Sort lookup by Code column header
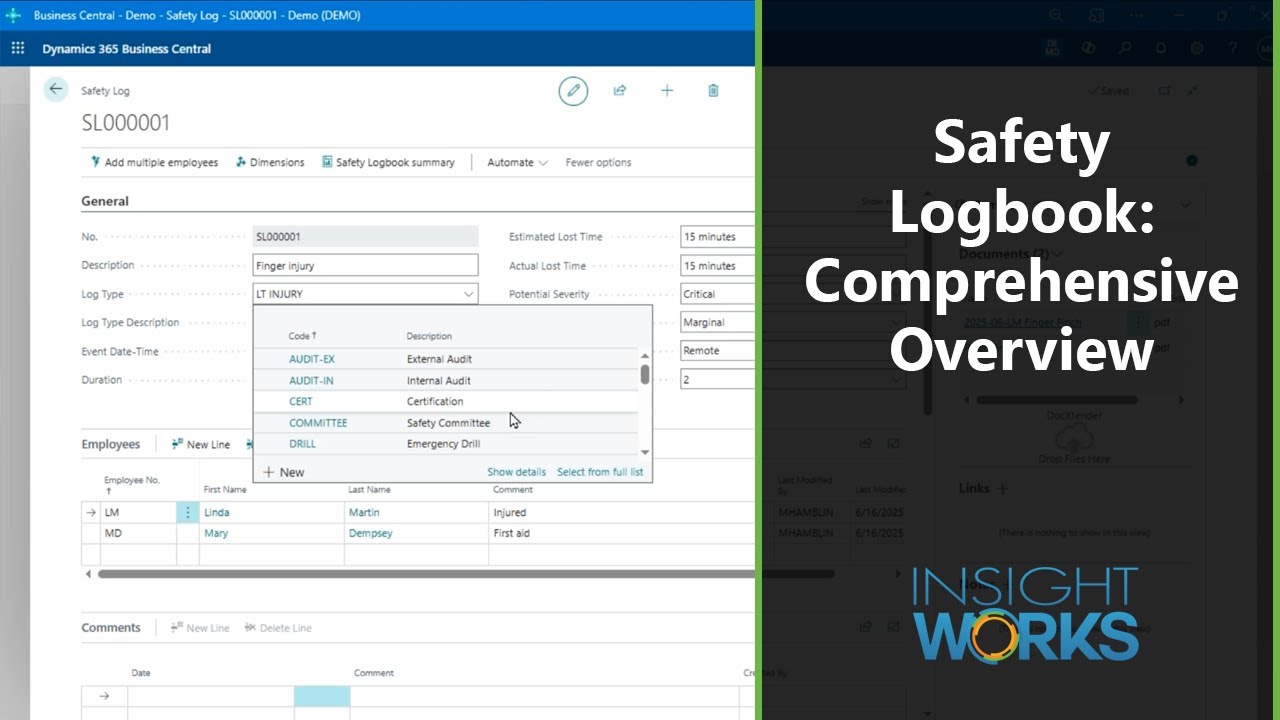Image resolution: width=1280 pixels, height=720 pixels. [302, 336]
